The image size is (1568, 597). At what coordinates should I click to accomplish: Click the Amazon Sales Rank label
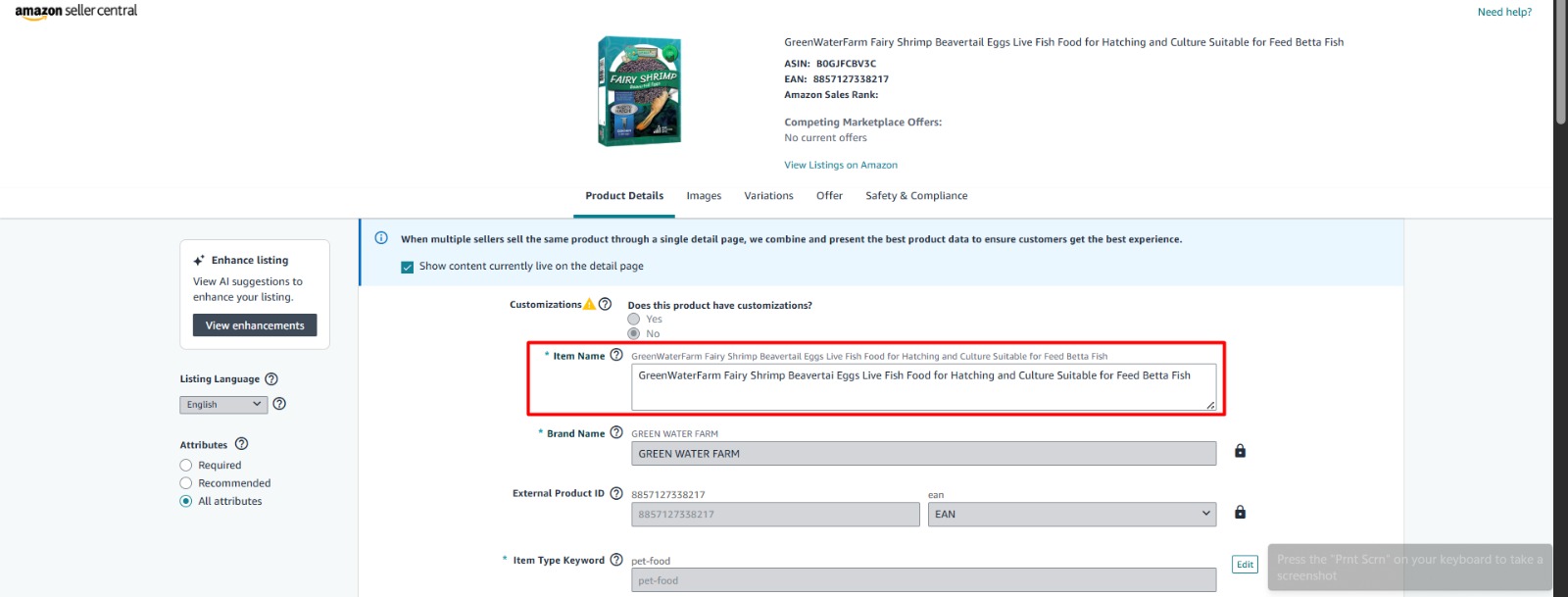click(831, 95)
